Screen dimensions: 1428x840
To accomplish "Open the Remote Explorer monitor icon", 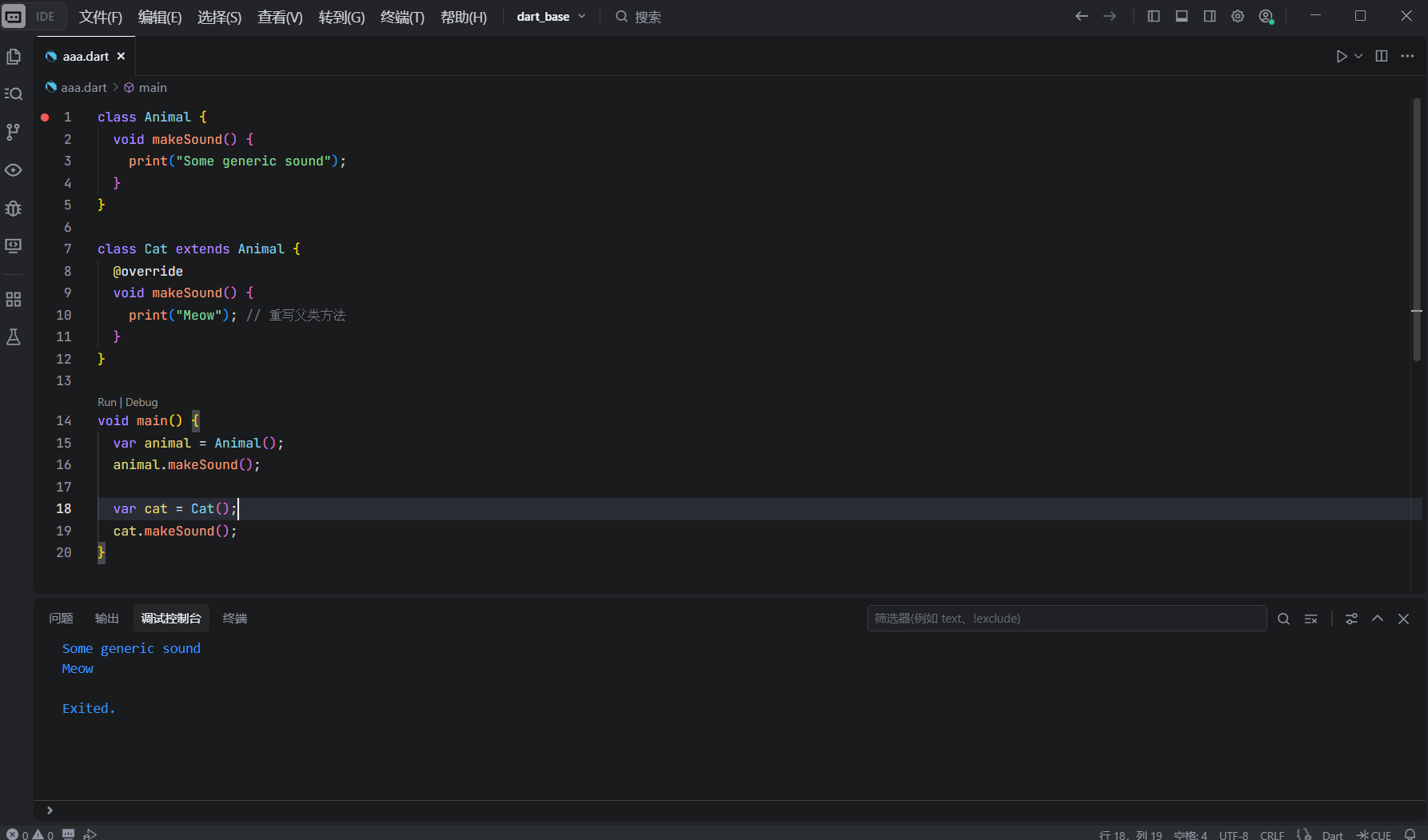I will (14, 246).
